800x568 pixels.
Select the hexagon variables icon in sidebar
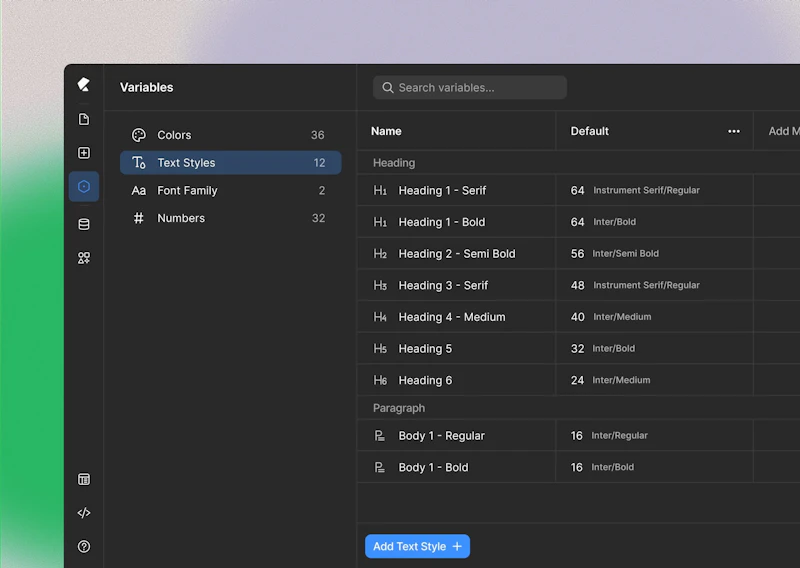[x=84, y=186]
